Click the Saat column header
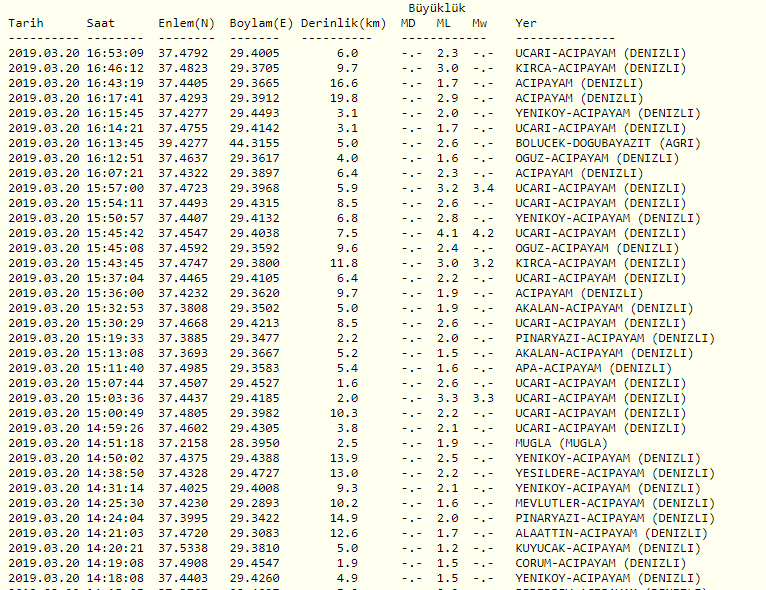Image resolution: width=766 pixels, height=590 pixels. coord(101,23)
